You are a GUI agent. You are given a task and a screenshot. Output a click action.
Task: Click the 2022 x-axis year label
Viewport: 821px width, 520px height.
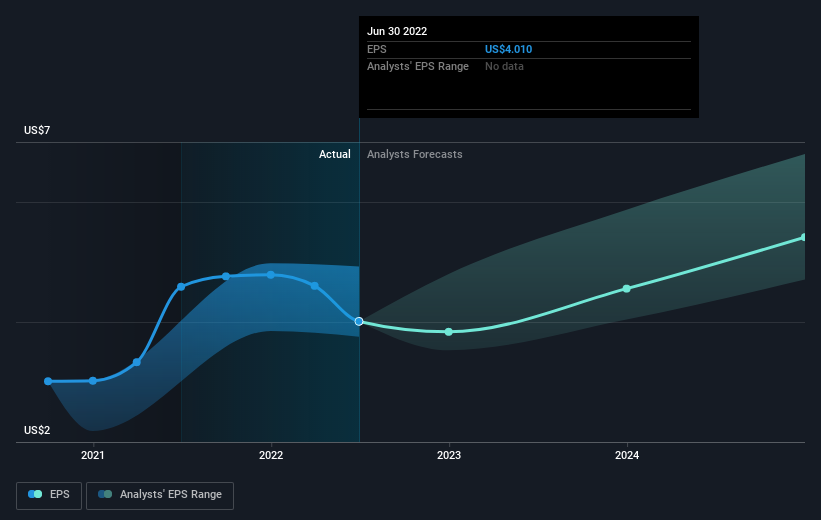point(271,456)
